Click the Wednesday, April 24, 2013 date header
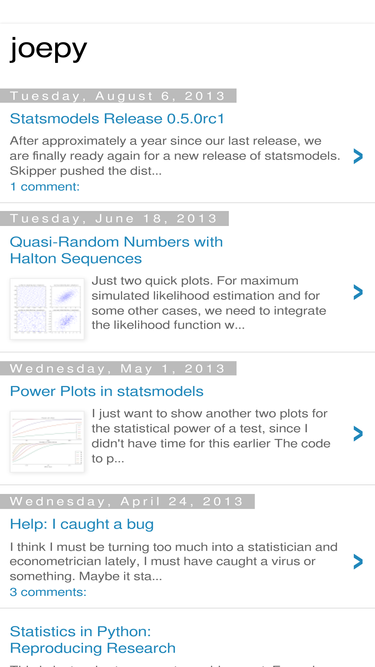Image resolution: width=375 pixels, height=667 pixels. pyautogui.click(x=127, y=502)
